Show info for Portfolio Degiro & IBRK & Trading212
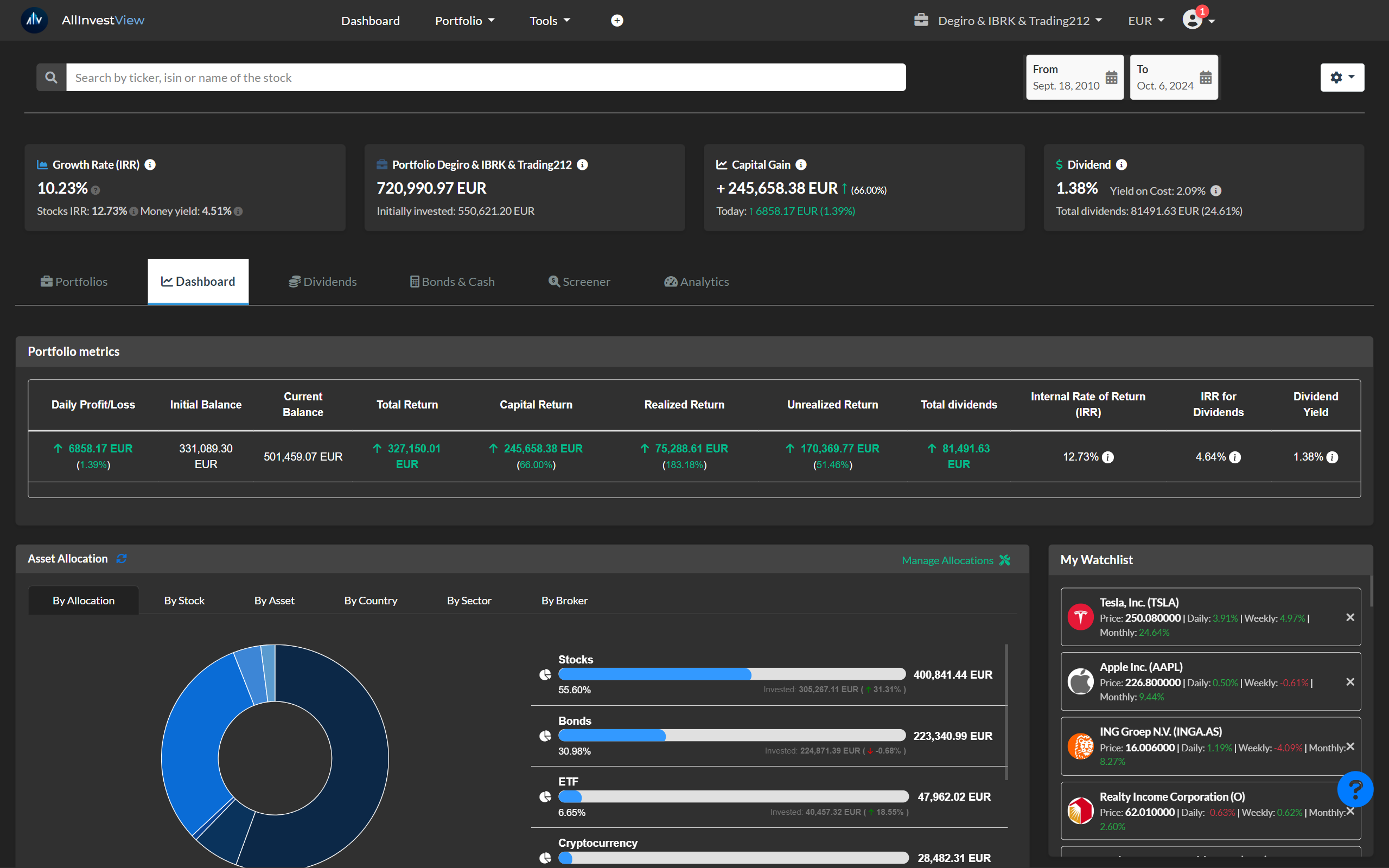Screen dimensions: 1389x868 583,165
